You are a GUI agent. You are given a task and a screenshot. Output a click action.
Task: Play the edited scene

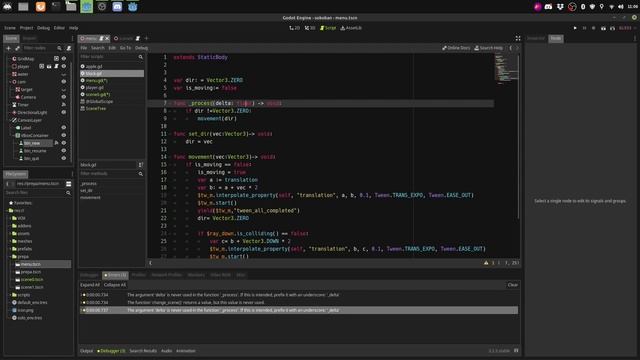coord(603,28)
